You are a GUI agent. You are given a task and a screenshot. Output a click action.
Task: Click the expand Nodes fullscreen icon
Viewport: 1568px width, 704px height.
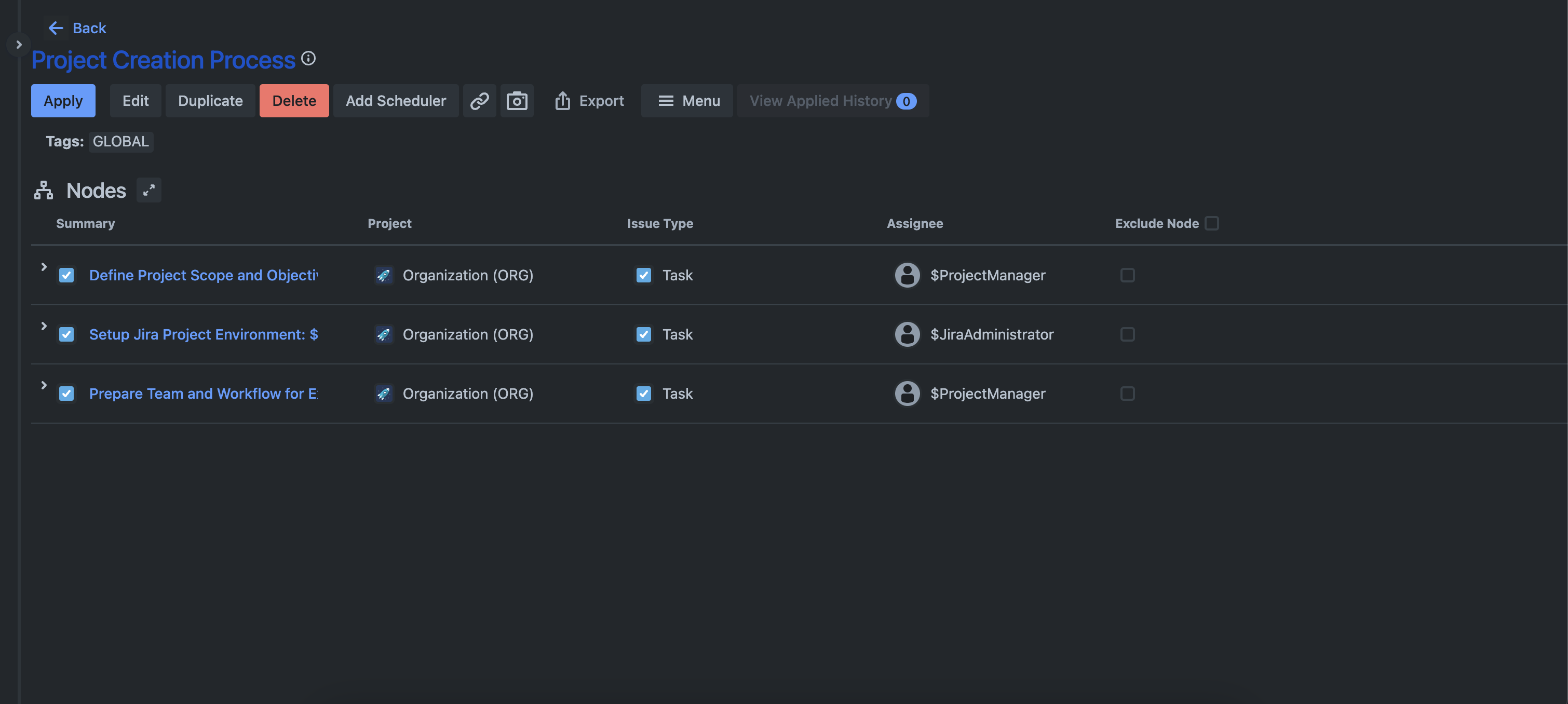148,191
